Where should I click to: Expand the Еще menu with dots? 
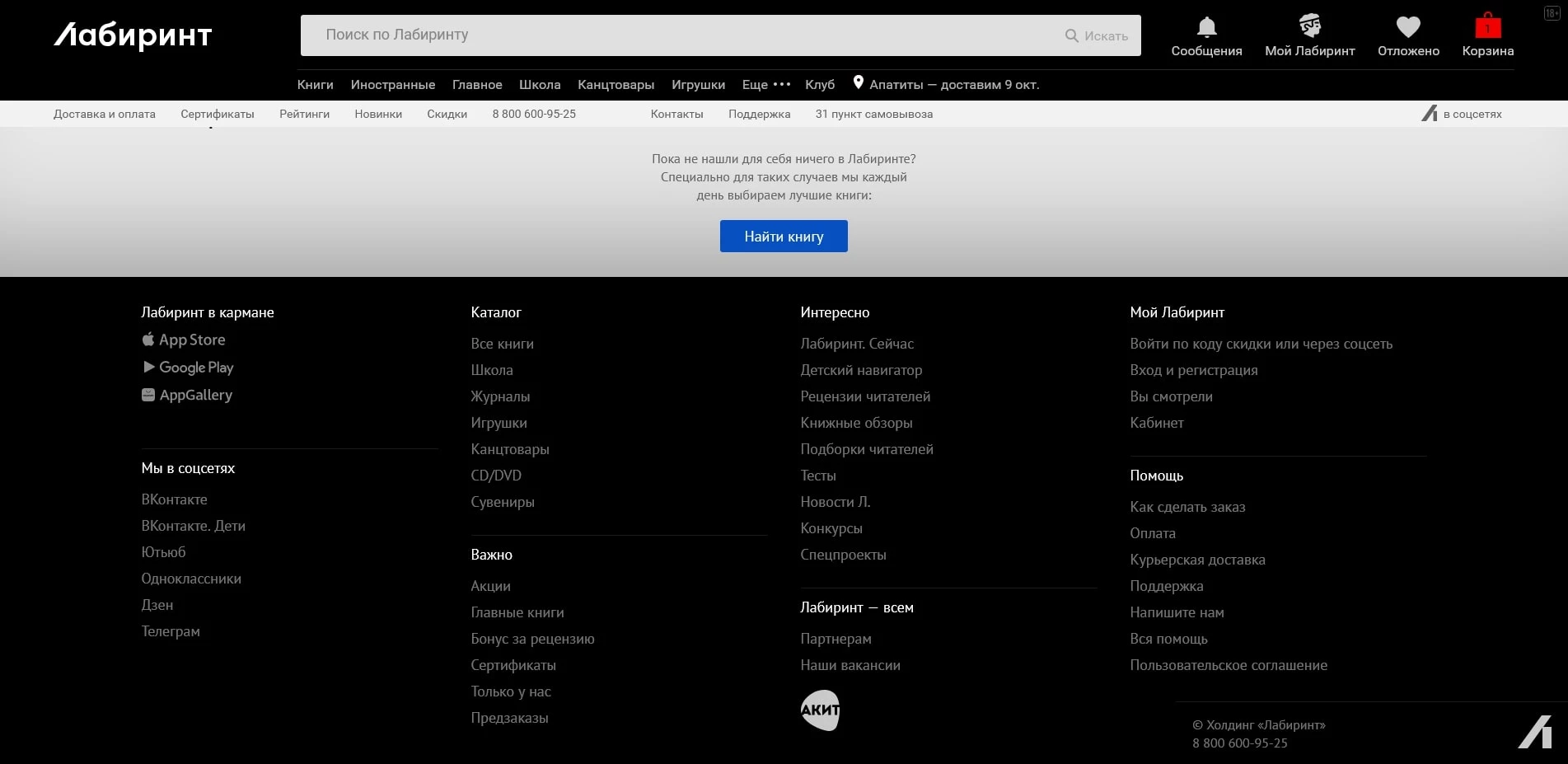pyautogui.click(x=766, y=85)
